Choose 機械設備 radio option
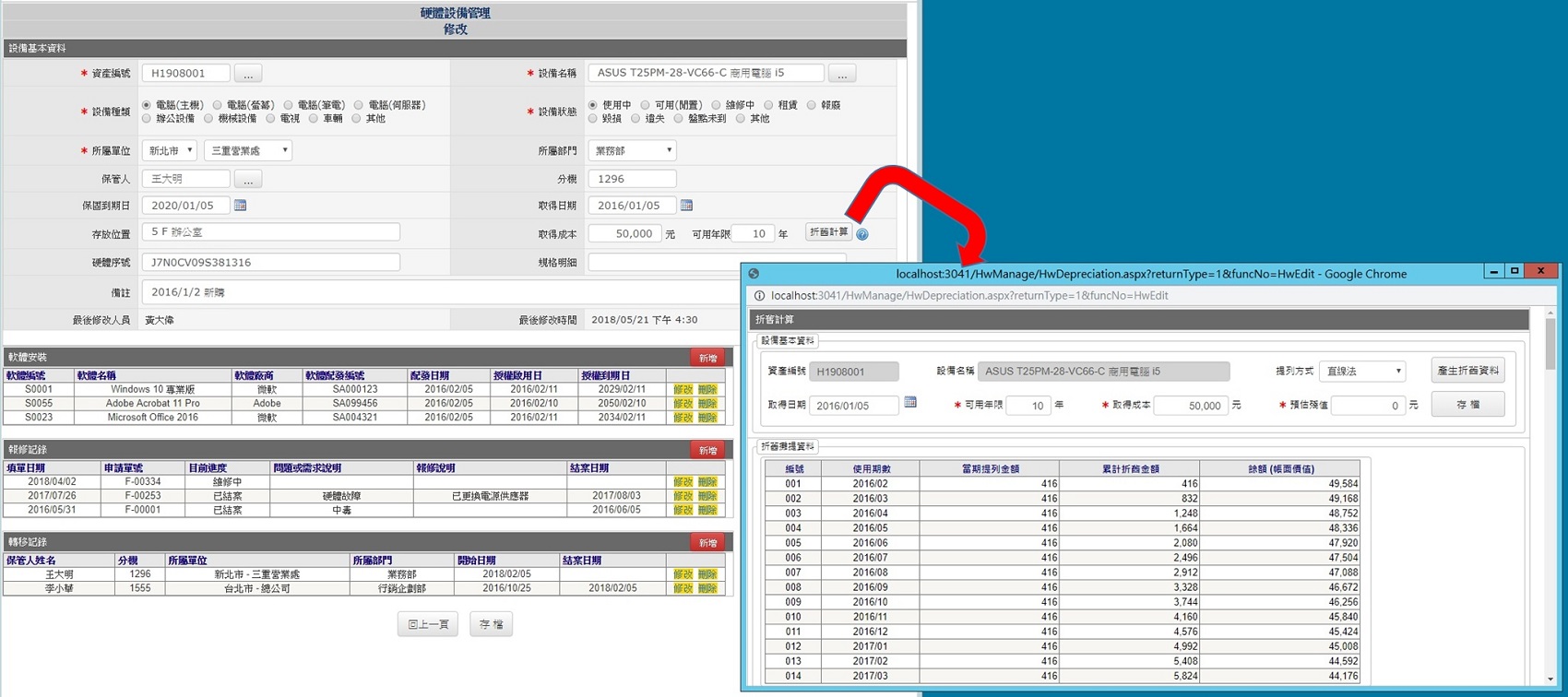The height and width of the screenshot is (697, 1568). (x=208, y=118)
